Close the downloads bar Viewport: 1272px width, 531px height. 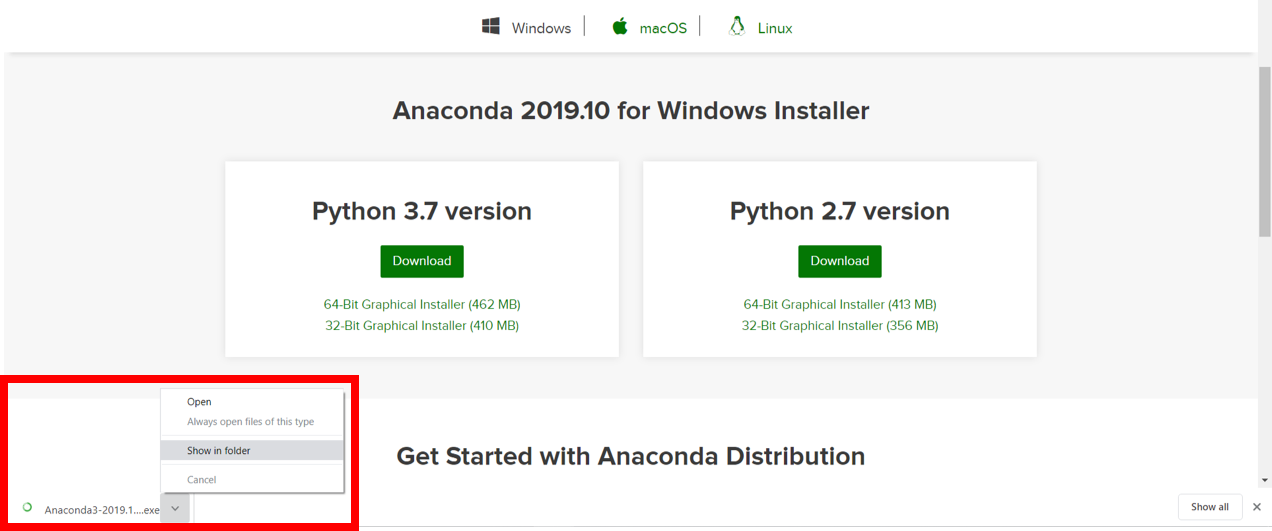tap(1257, 507)
